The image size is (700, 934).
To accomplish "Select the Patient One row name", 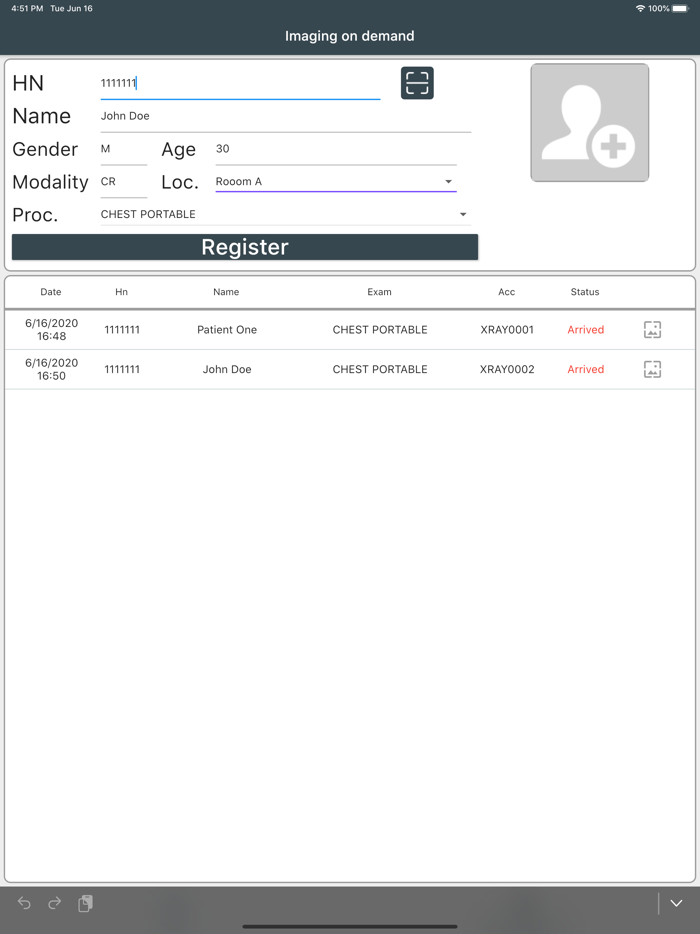I will pos(227,329).
